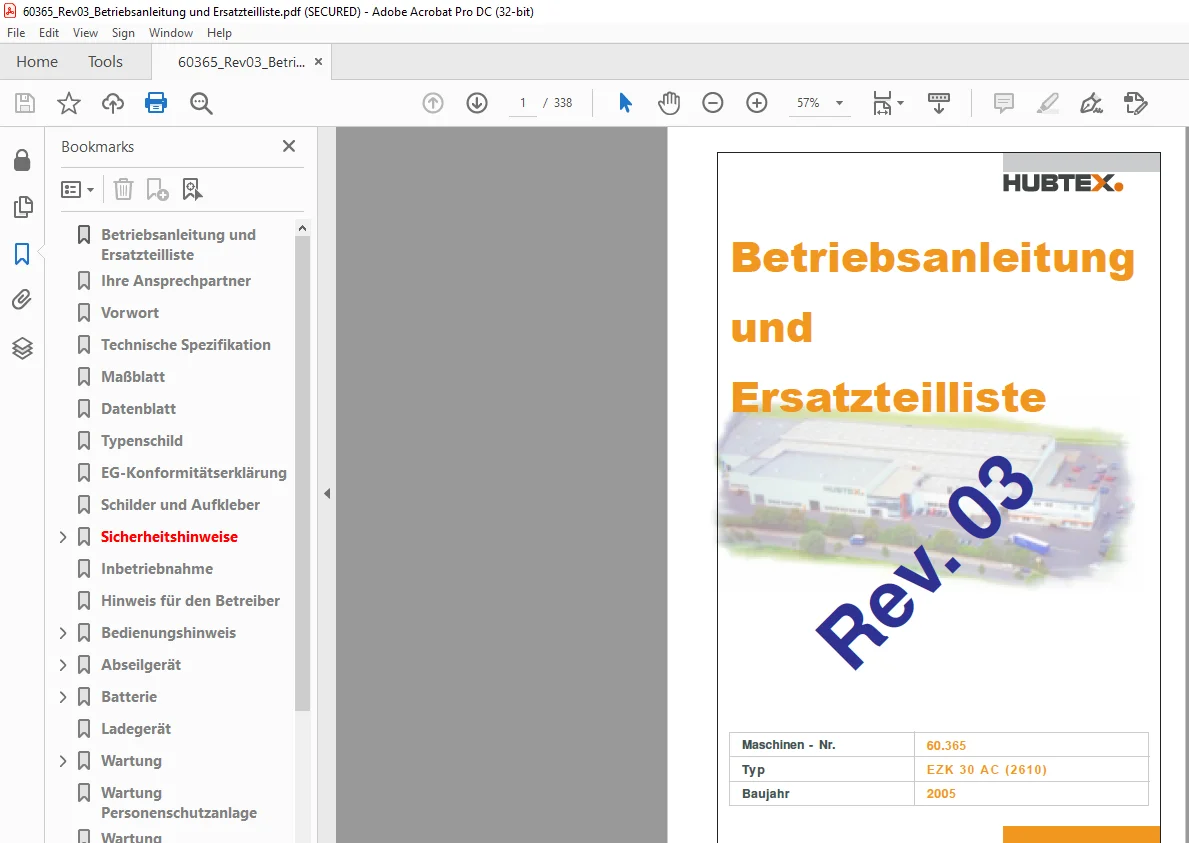Open the Help menu

click(219, 33)
